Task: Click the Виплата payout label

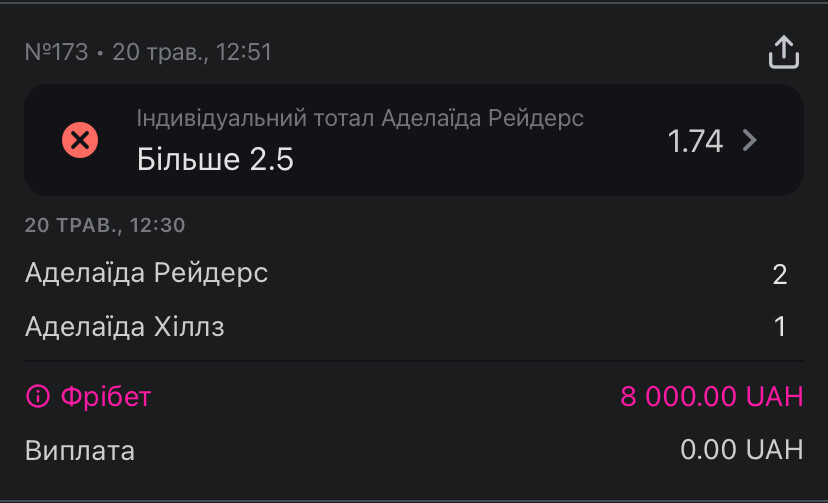Action: coord(80,451)
